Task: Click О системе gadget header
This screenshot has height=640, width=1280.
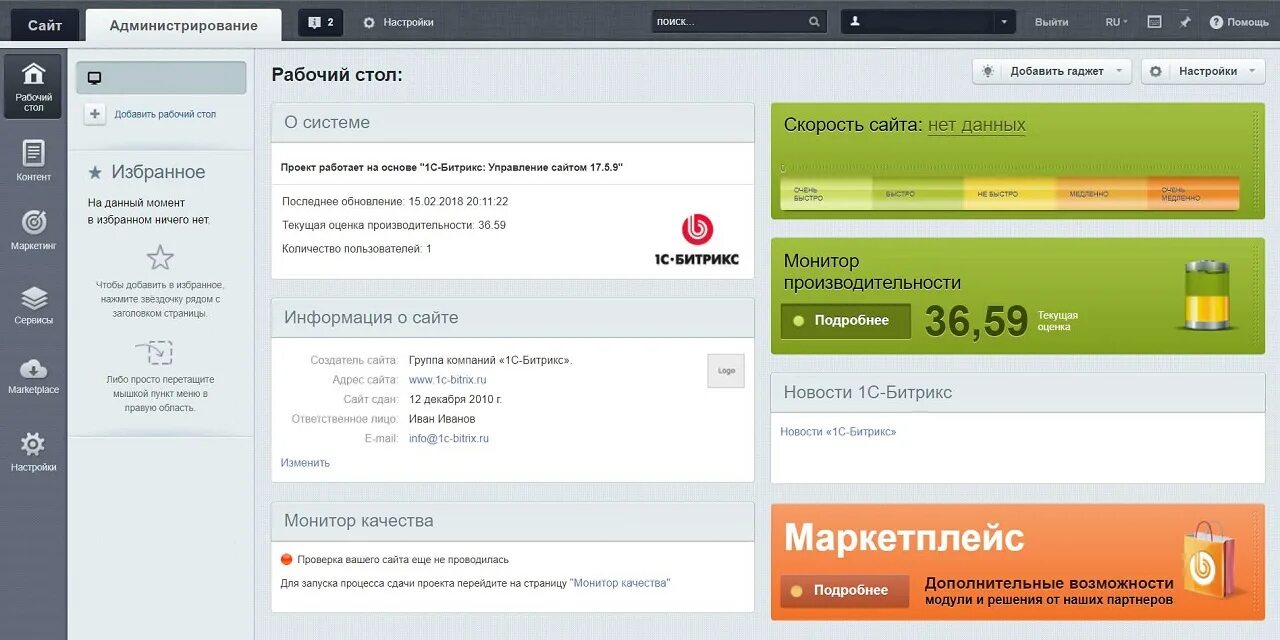Action: tap(512, 122)
